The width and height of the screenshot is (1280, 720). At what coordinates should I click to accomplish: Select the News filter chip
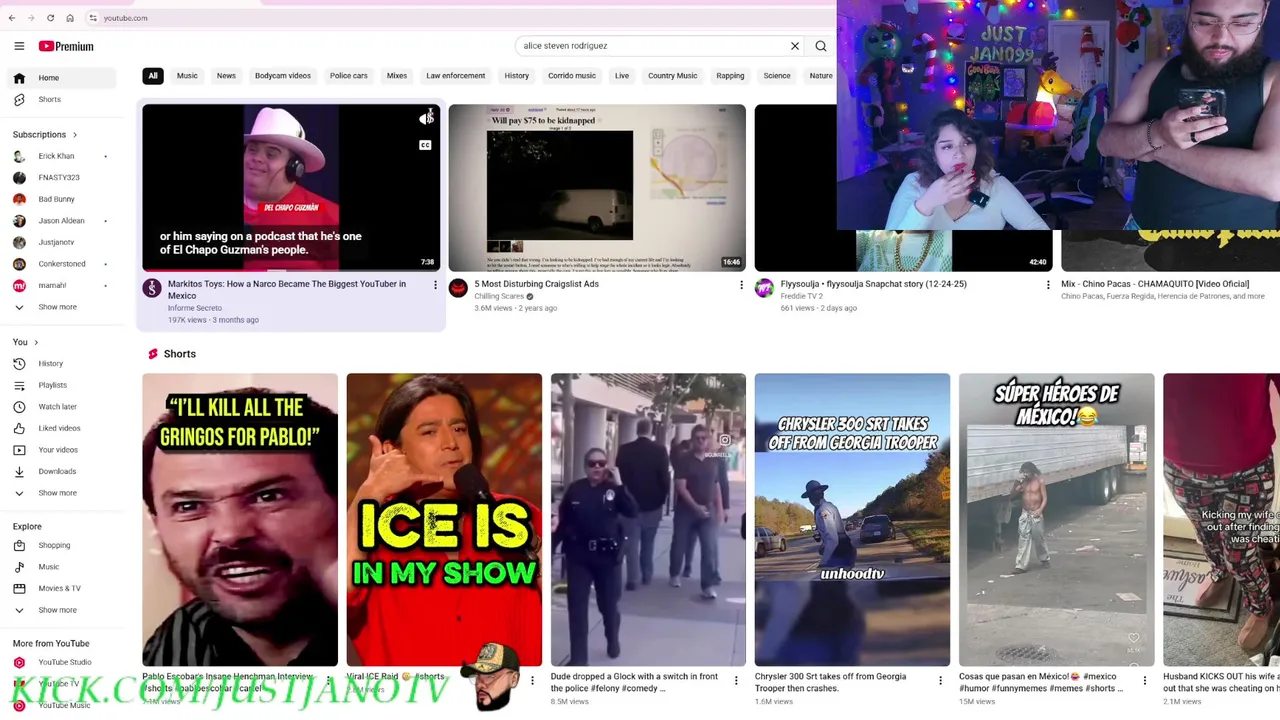click(x=226, y=76)
